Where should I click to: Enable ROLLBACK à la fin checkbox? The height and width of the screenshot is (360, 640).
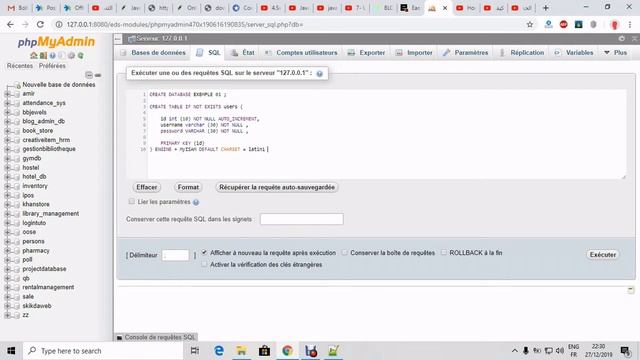(x=444, y=253)
